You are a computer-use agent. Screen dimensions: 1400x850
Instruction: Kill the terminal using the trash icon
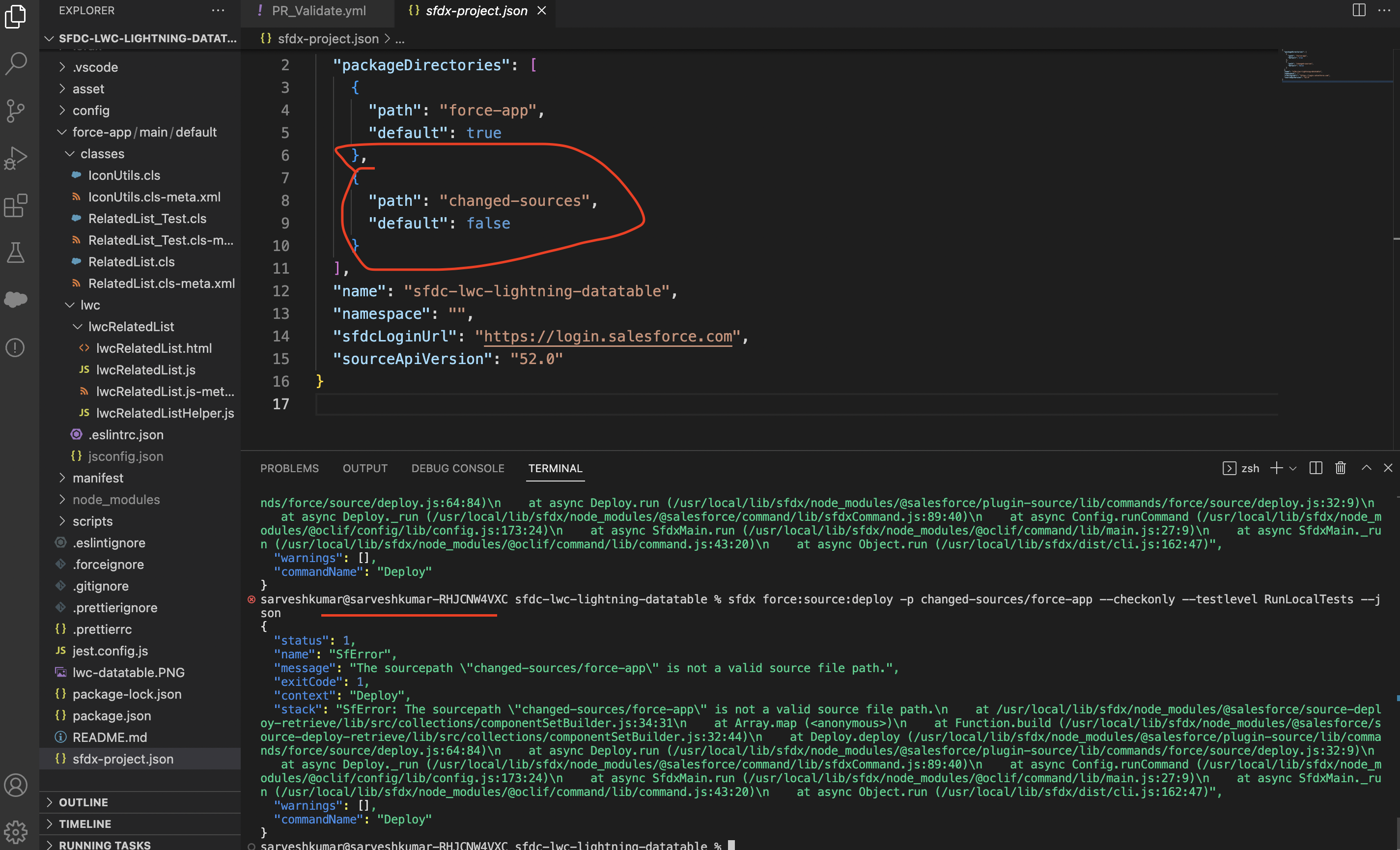[x=1341, y=468]
